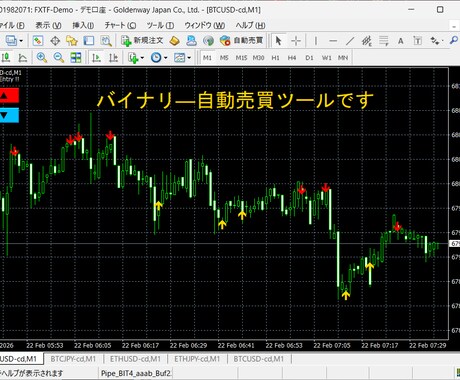Select the horizontal line drawing tool
460x380 pixels.
tap(333, 41)
